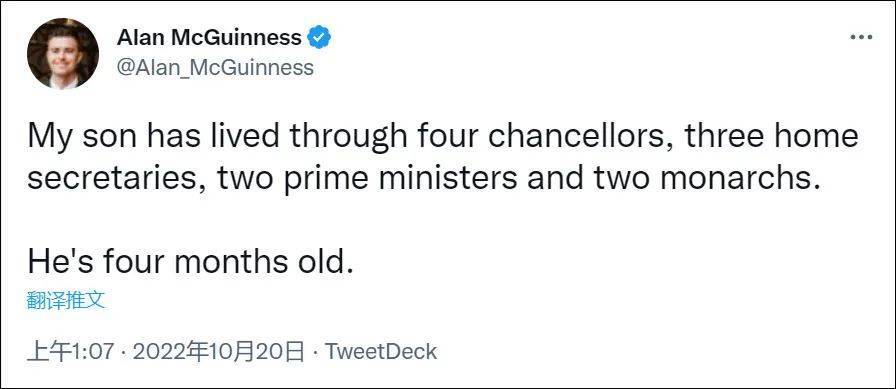896x389 pixels.
Task: Click the 翻译推文 translate tweet link
Action: click(x=66, y=300)
